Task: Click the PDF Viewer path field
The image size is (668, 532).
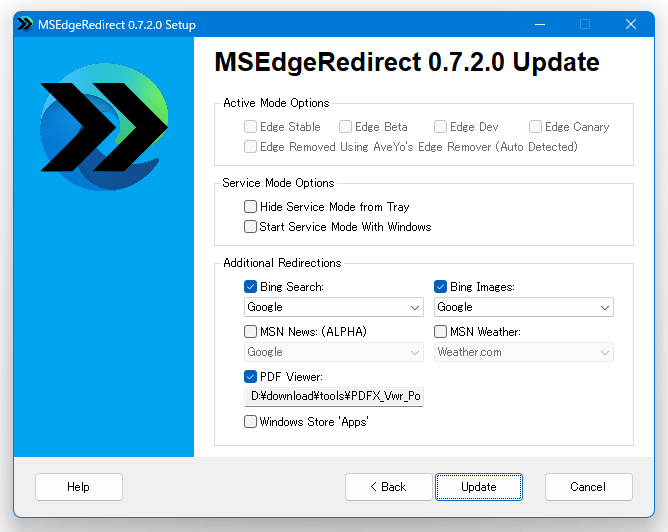Action: [334, 397]
